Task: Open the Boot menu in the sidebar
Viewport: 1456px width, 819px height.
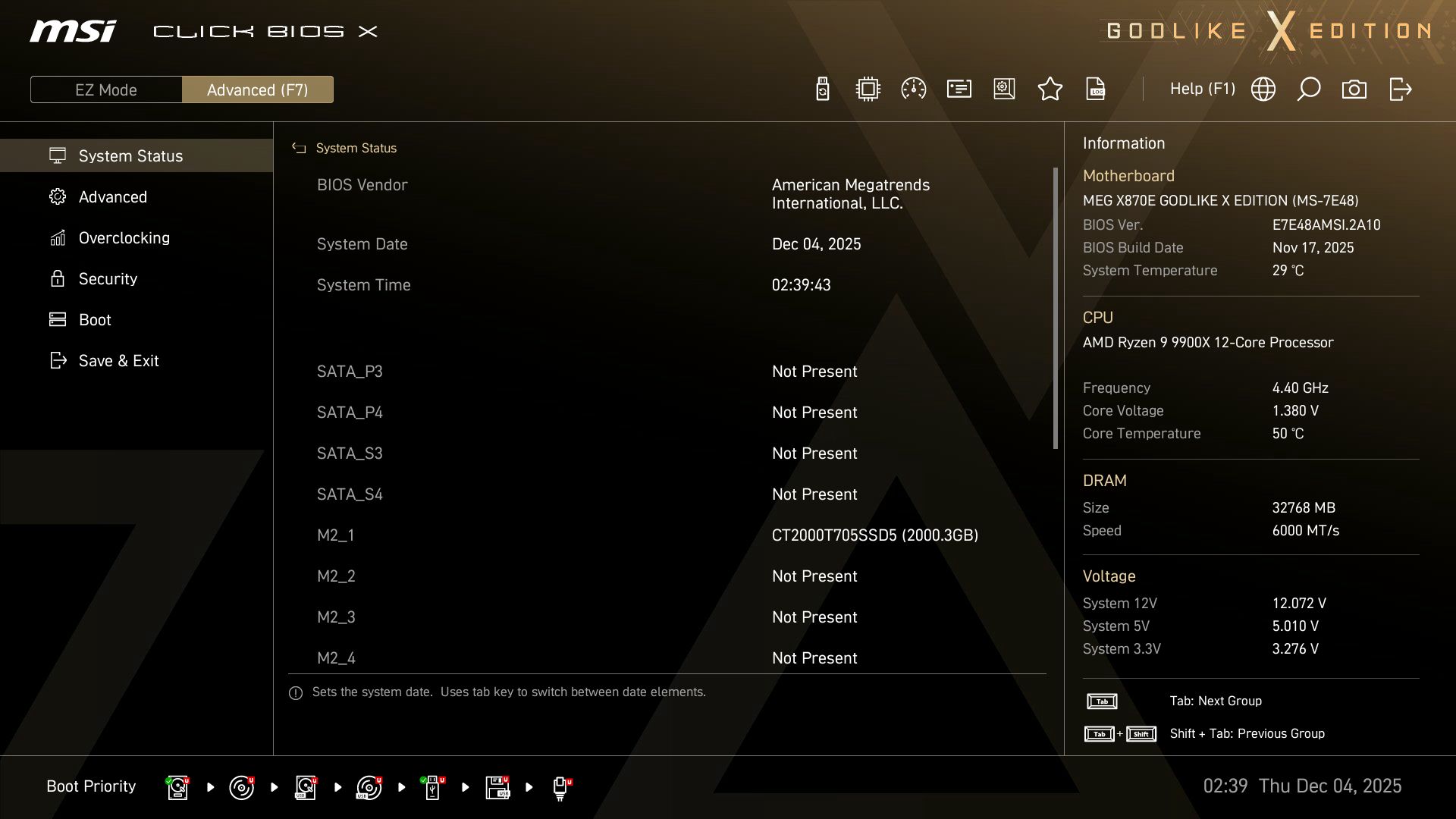Action: point(94,319)
